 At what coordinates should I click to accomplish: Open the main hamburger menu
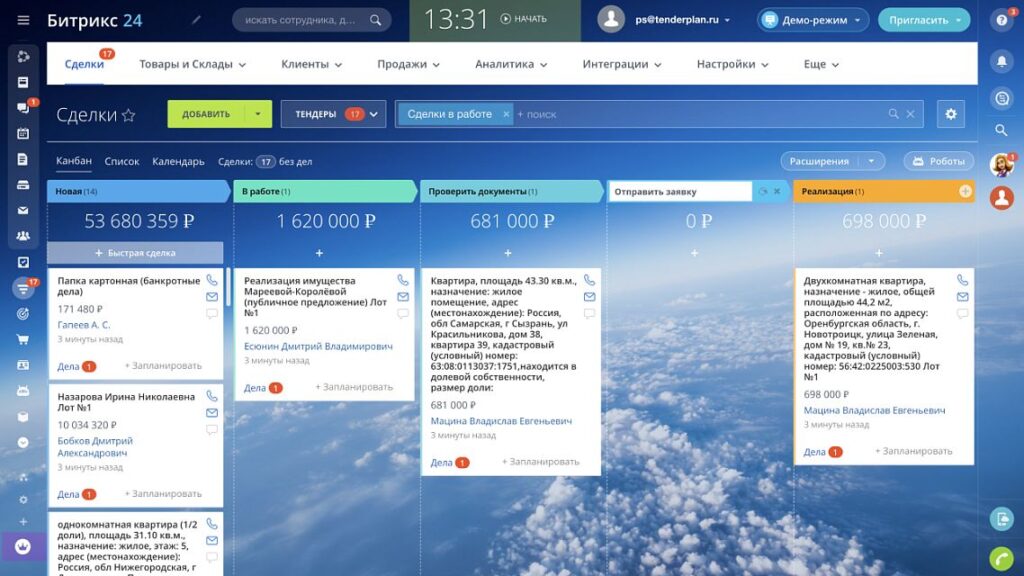[x=23, y=20]
